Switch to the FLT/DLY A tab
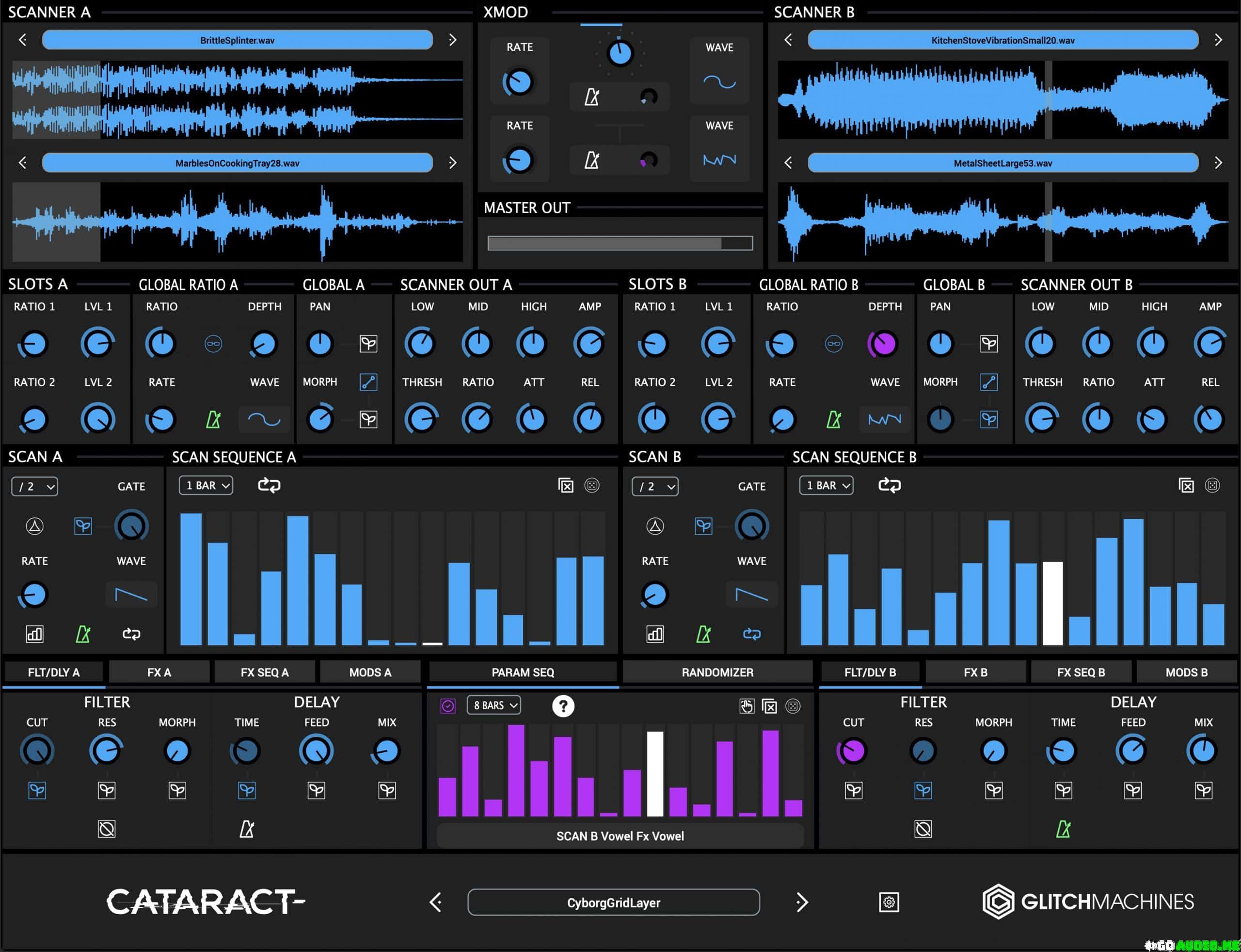 pyautogui.click(x=54, y=673)
